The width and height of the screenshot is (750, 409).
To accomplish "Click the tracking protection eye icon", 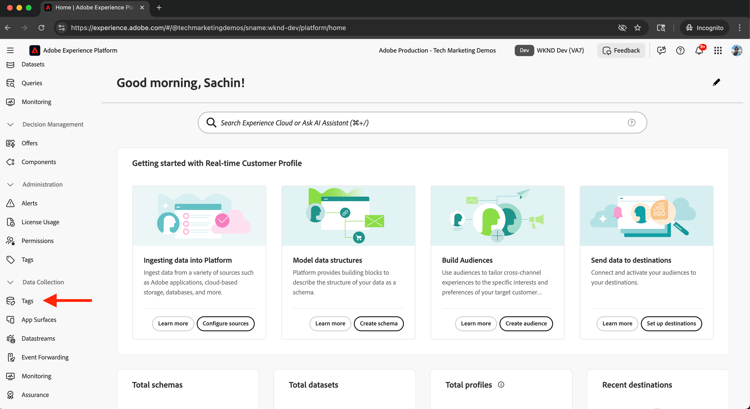I will coord(622,28).
